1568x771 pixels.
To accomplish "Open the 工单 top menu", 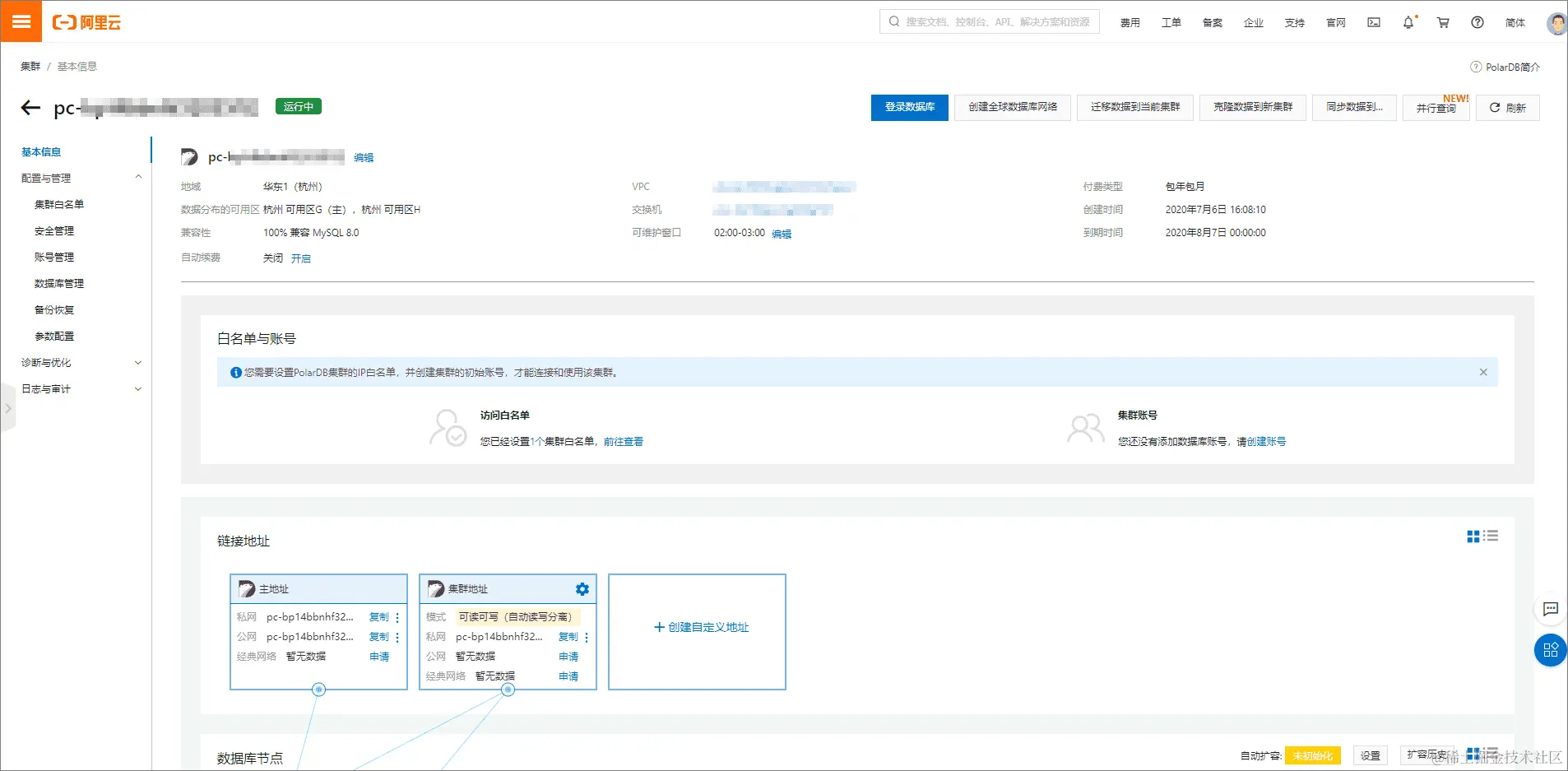I will [x=1171, y=23].
